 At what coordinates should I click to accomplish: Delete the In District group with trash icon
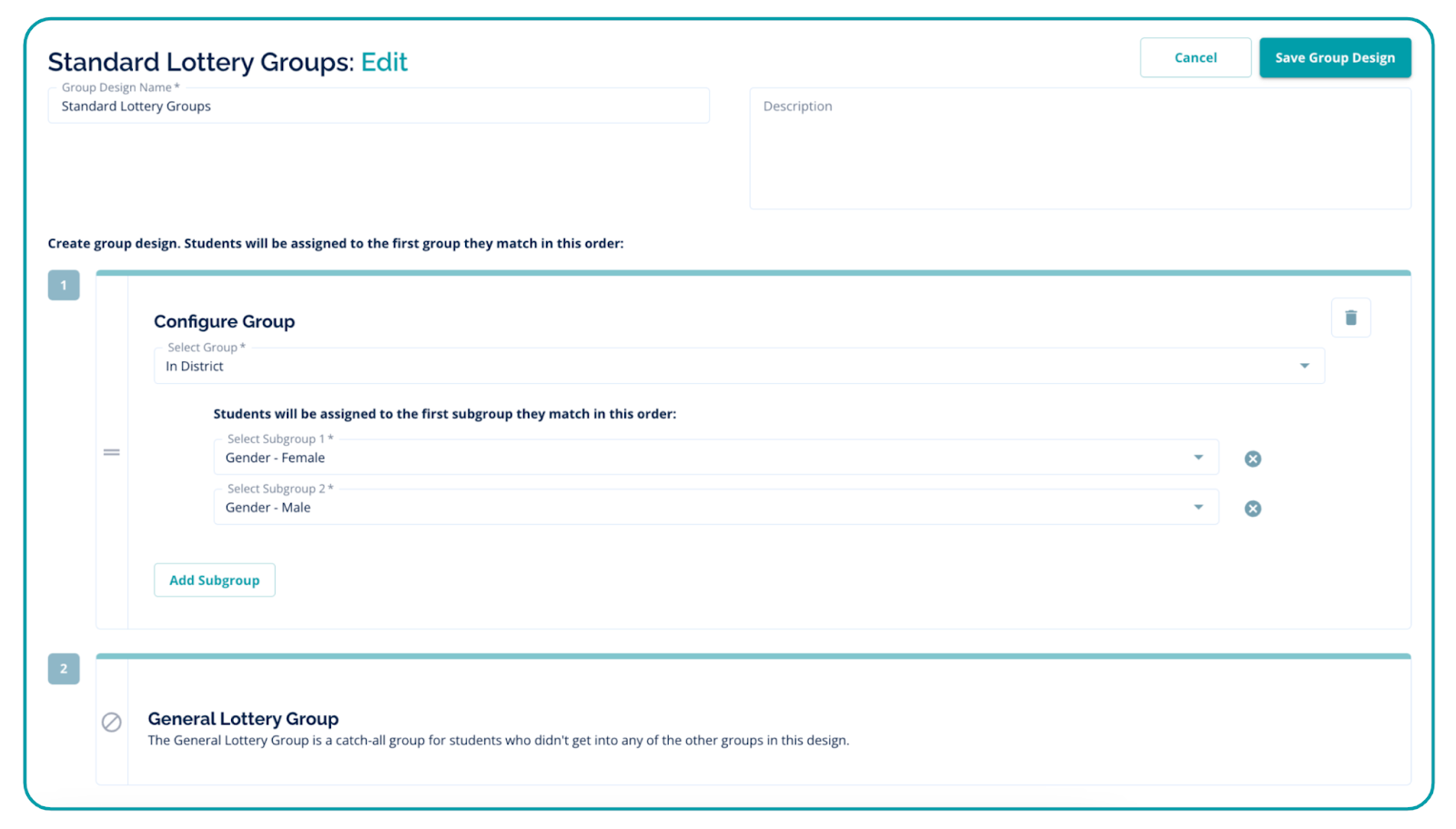1350,318
